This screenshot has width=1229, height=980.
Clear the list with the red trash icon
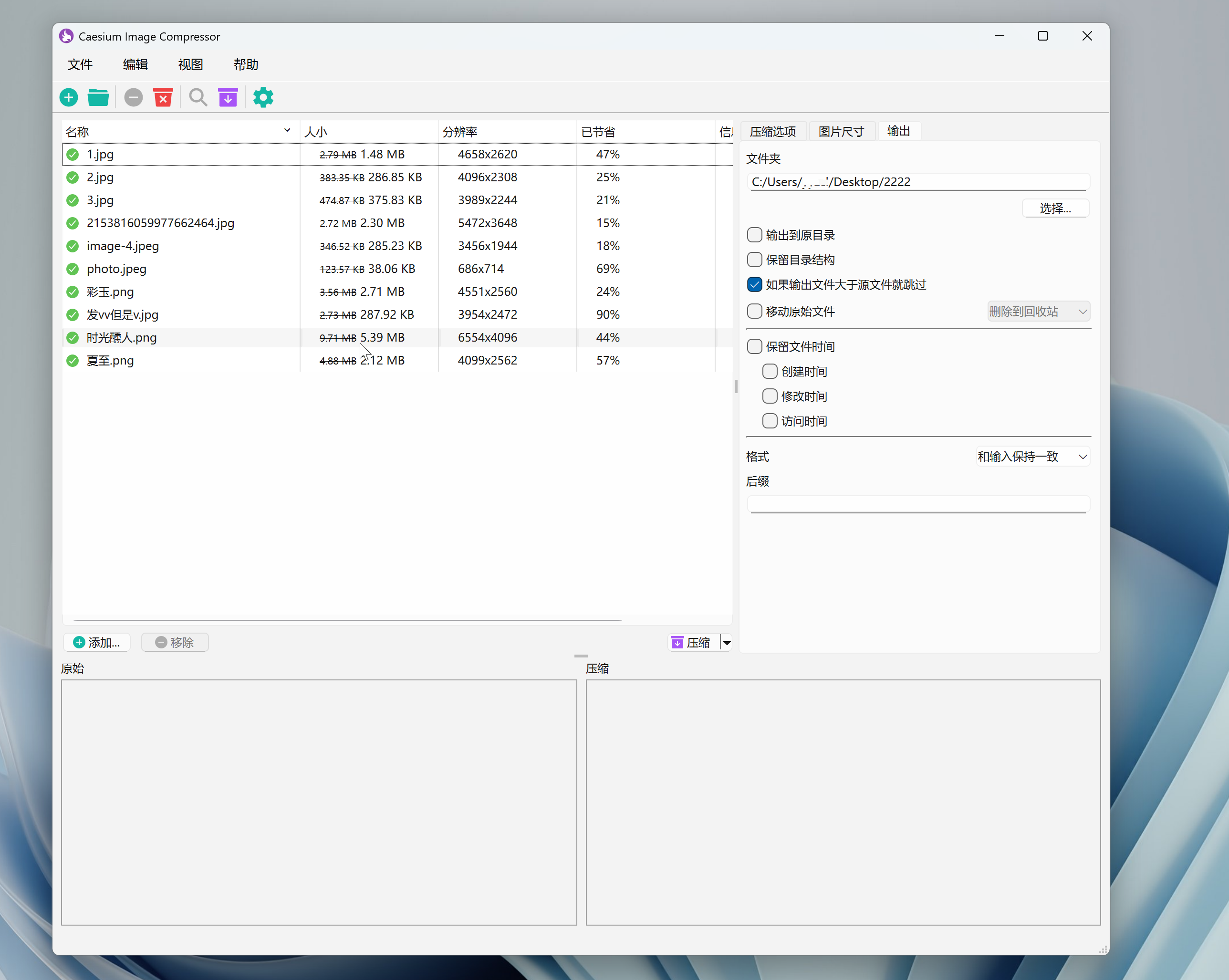(x=163, y=97)
